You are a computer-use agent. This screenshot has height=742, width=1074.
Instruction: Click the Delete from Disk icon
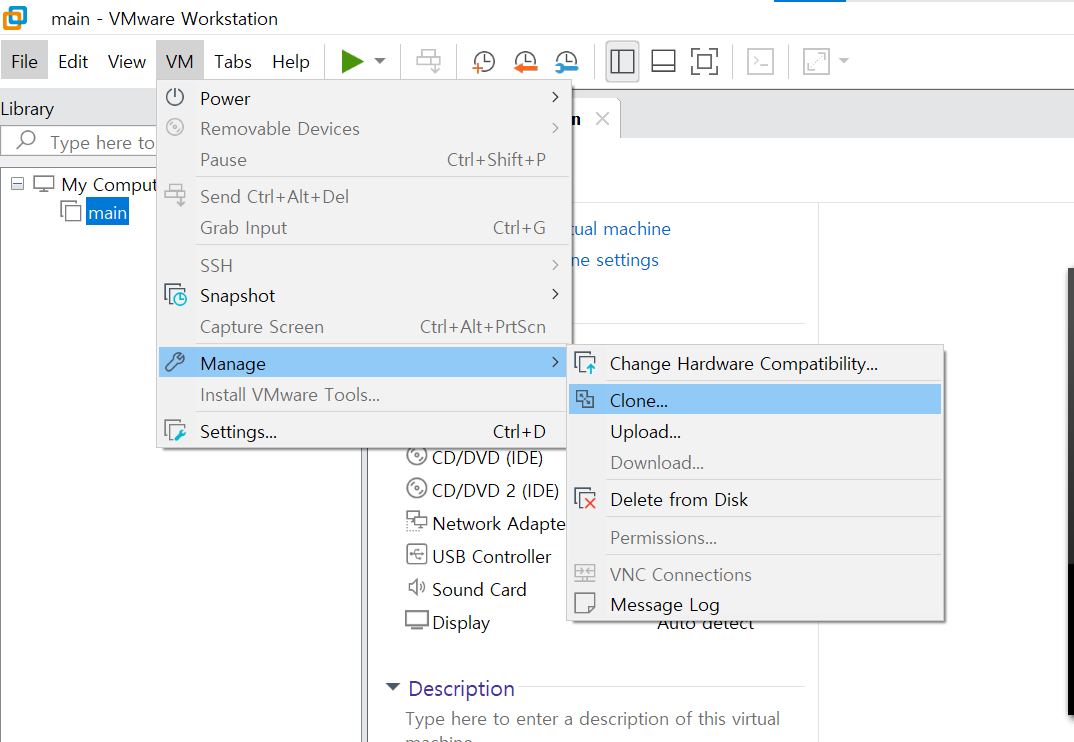(586, 499)
